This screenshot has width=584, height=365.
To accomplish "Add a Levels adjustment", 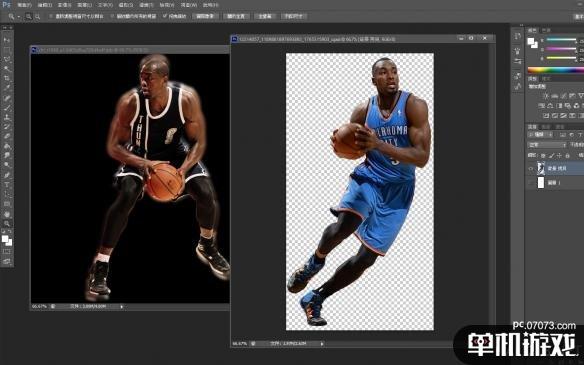I will click(x=555, y=96).
